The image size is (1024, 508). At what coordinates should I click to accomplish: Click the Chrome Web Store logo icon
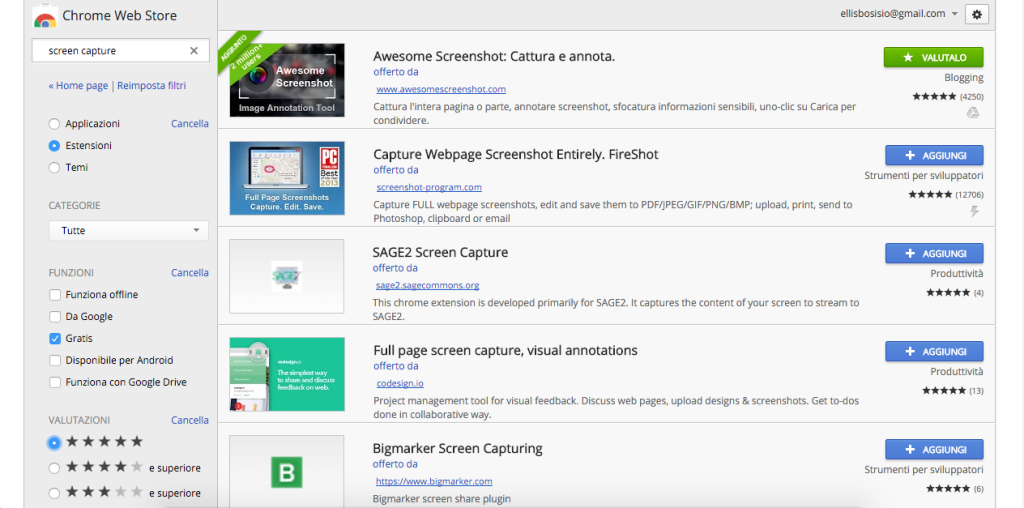pos(45,16)
